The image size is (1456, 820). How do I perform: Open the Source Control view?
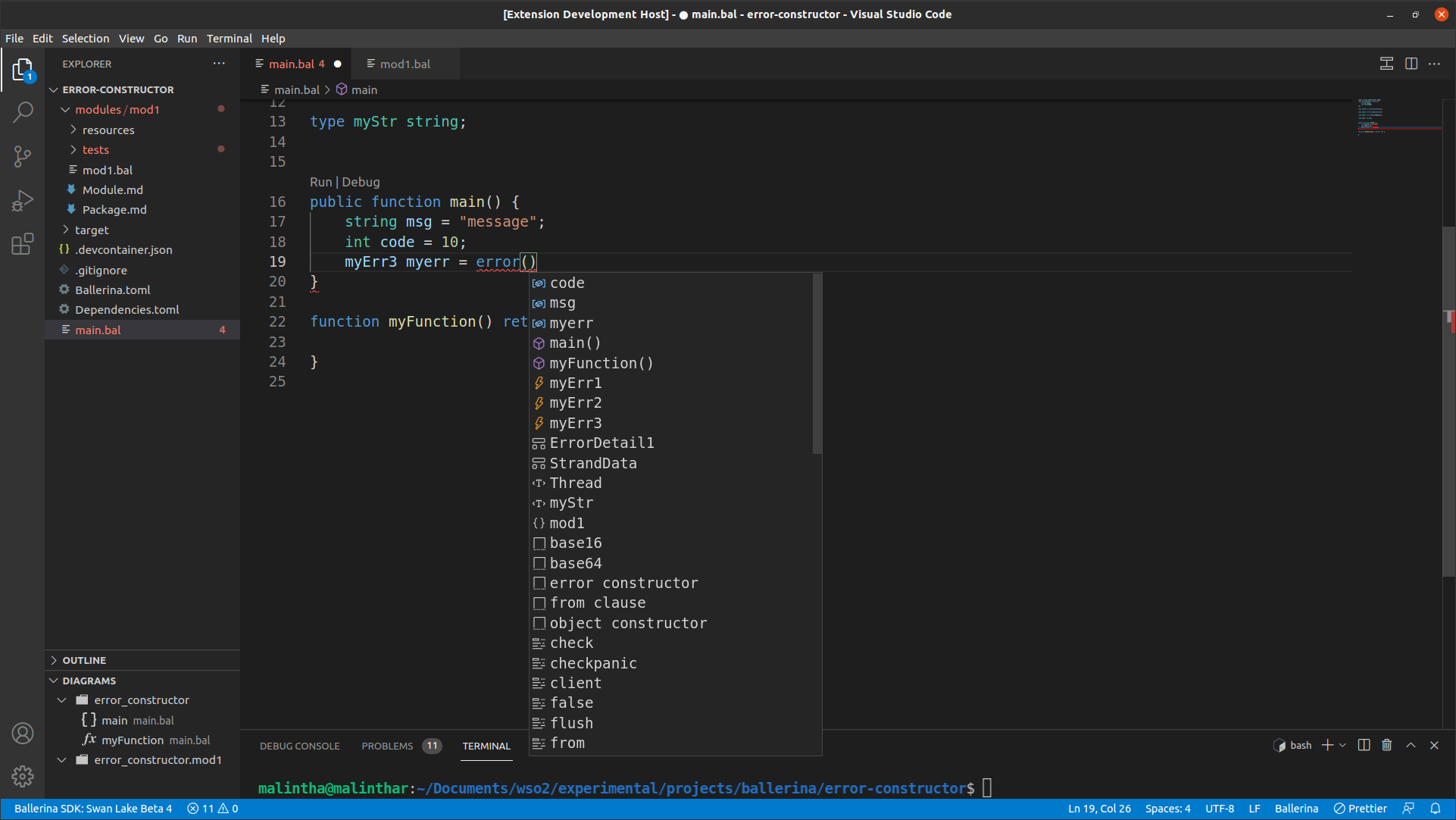pos(23,156)
